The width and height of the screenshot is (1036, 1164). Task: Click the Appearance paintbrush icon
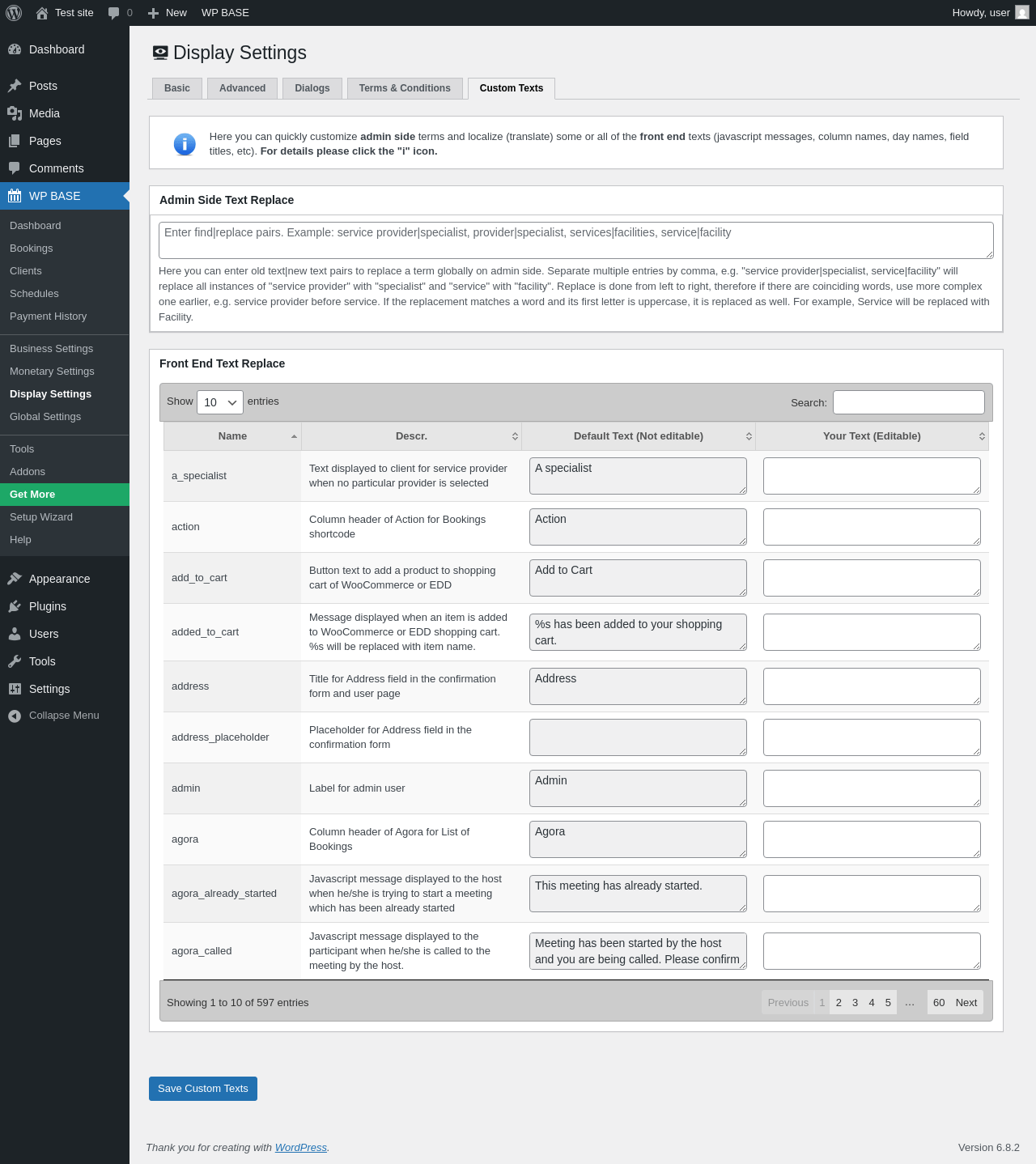15,579
